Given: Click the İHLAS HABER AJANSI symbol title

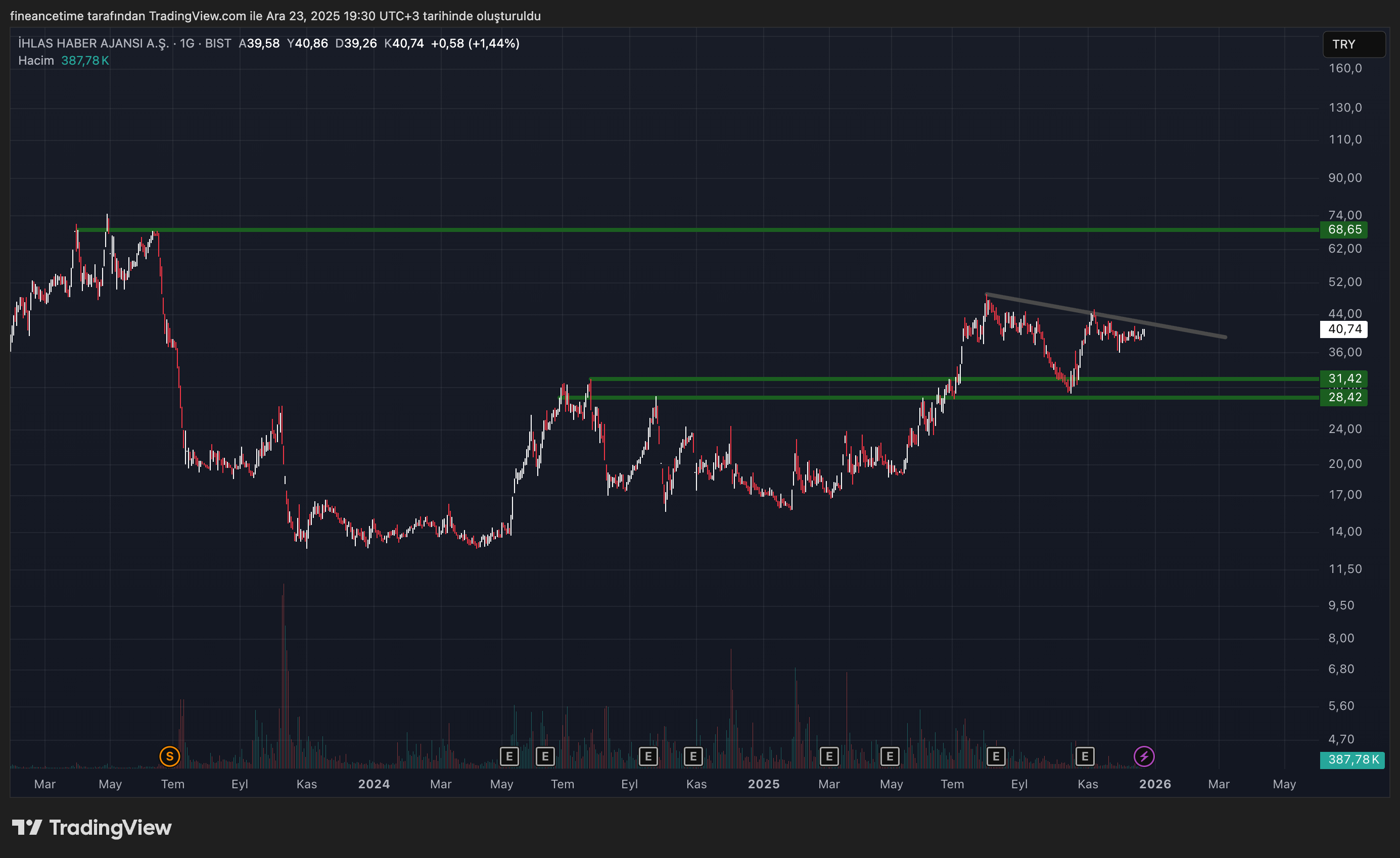Looking at the screenshot, I should 94,43.
